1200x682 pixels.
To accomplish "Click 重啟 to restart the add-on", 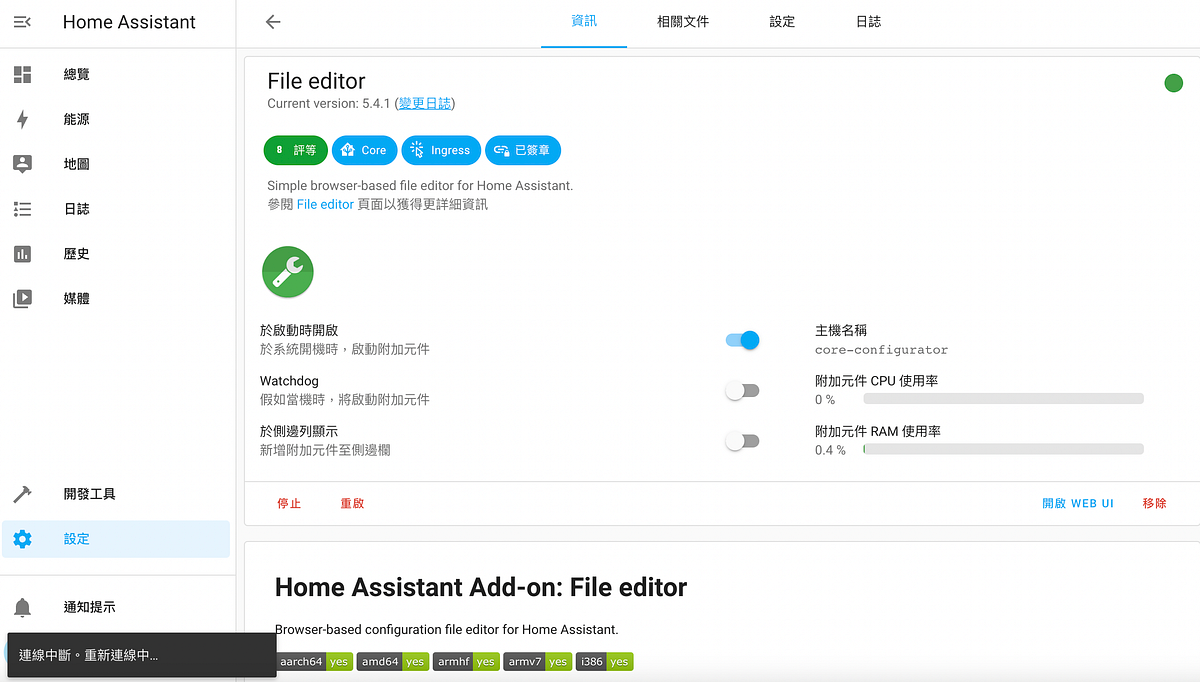I will [x=352, y=503].
